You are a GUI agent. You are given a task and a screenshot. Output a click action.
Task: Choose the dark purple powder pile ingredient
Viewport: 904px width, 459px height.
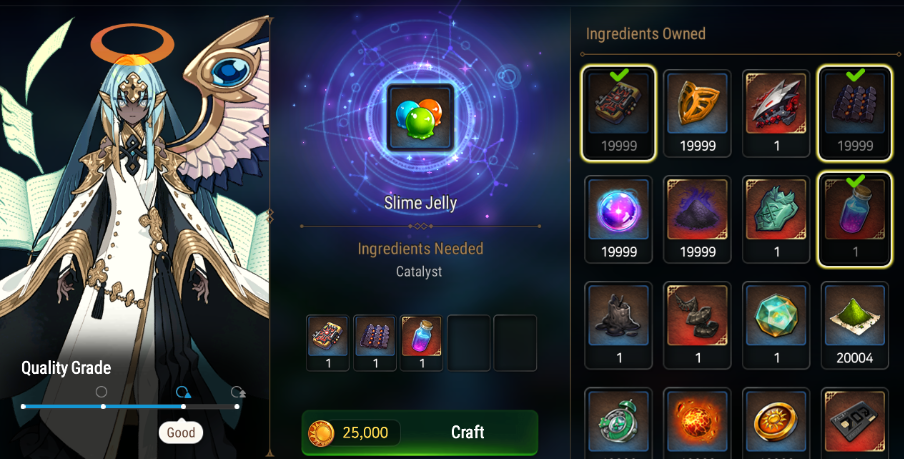click(x=697, y=220)
